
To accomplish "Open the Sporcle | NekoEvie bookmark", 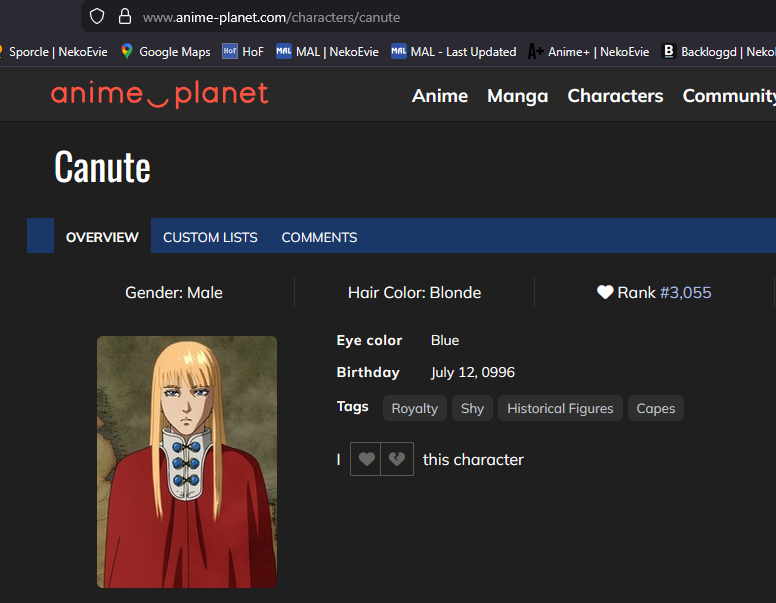I will point(53,51).
